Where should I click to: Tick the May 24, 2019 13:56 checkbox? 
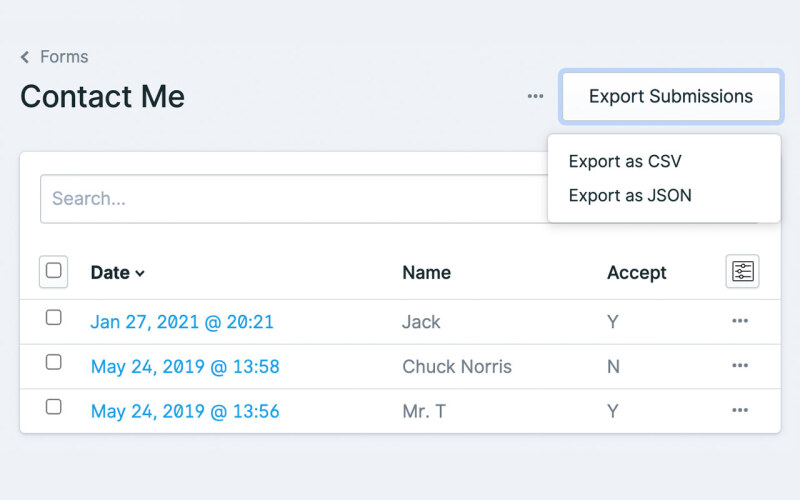pyautogui.click(x=54, y=407)
